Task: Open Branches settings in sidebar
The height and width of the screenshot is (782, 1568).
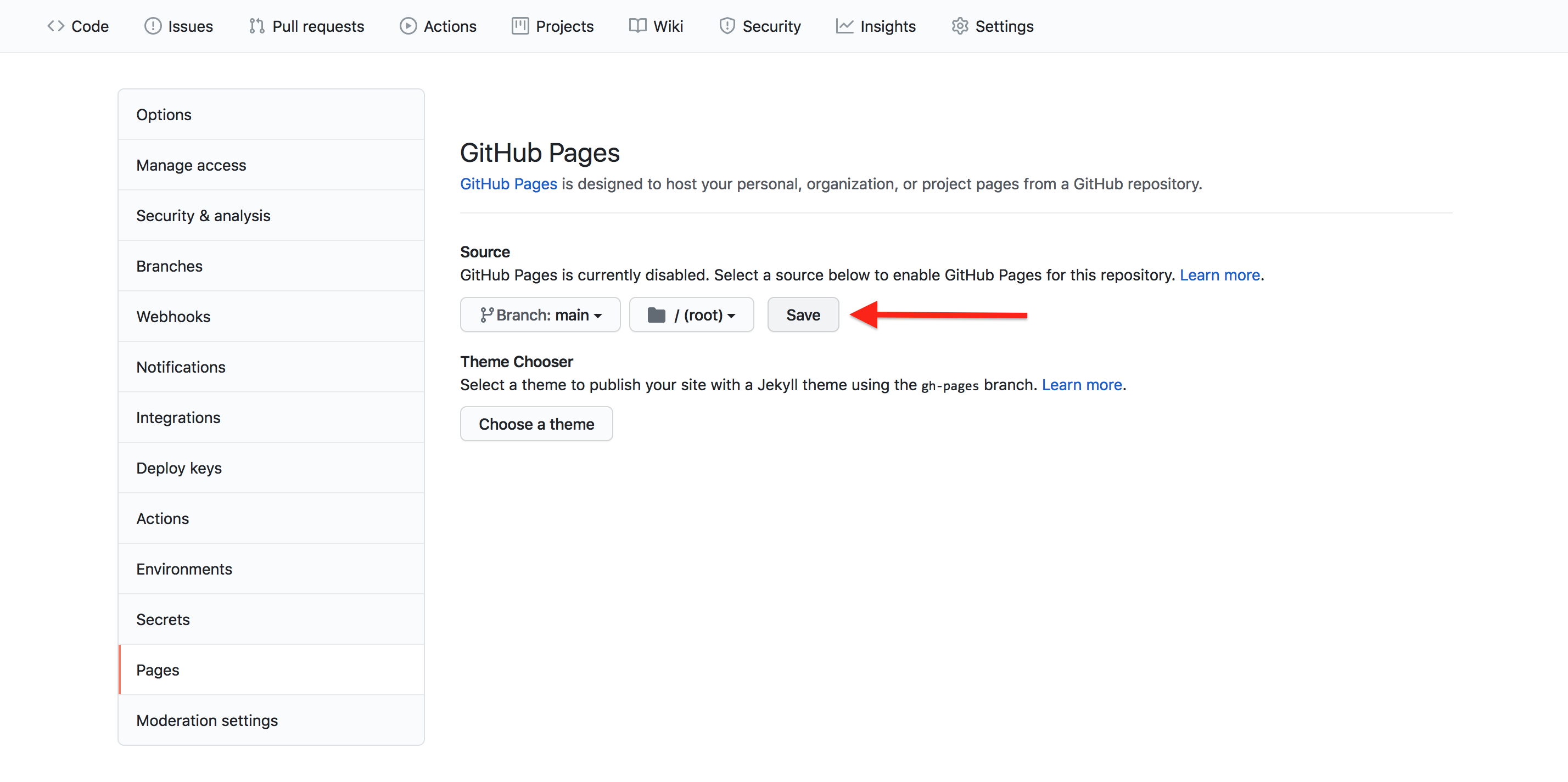Action: pos(271,266)
